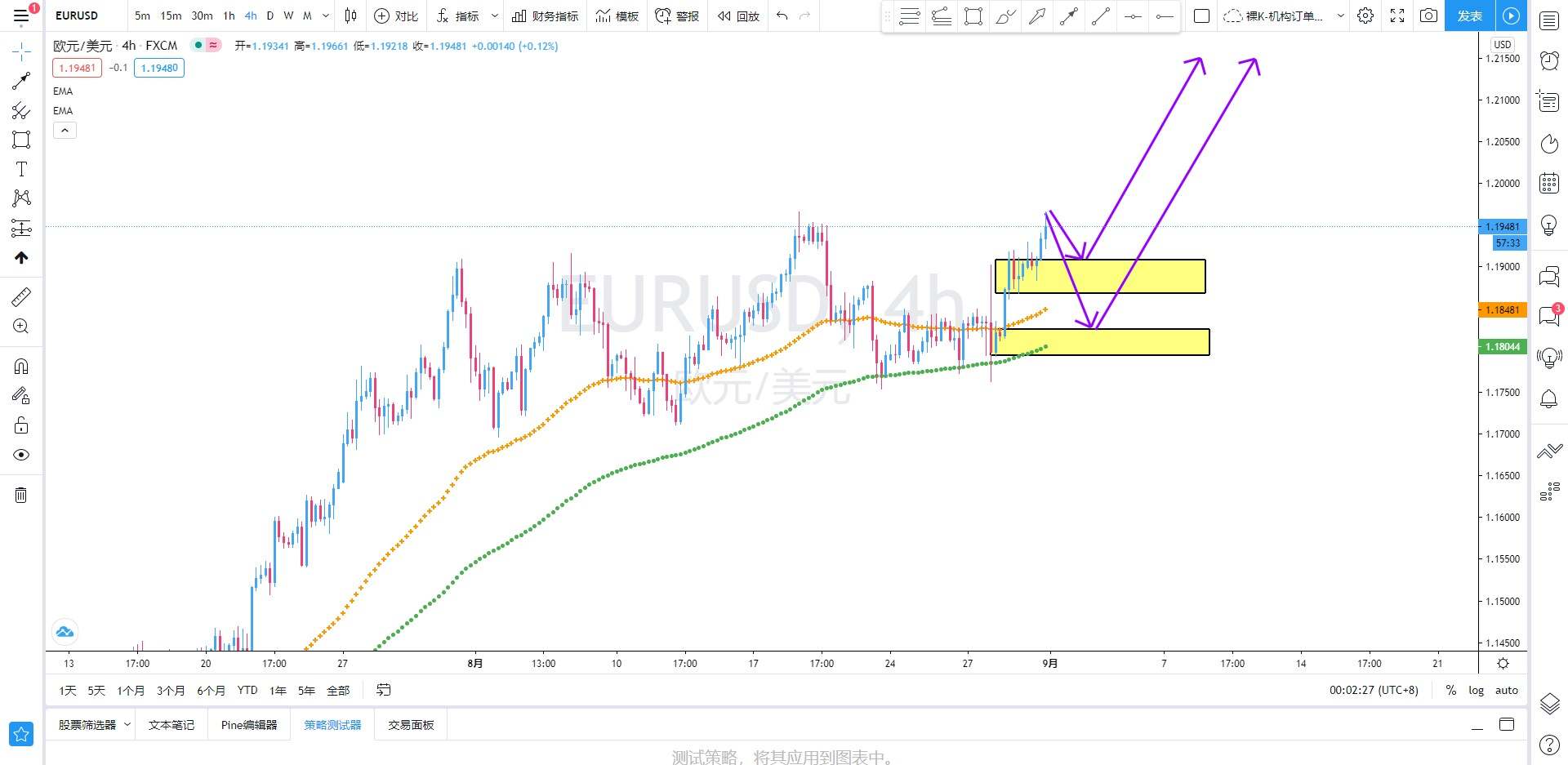Open the chart layout selector square

1201,16
